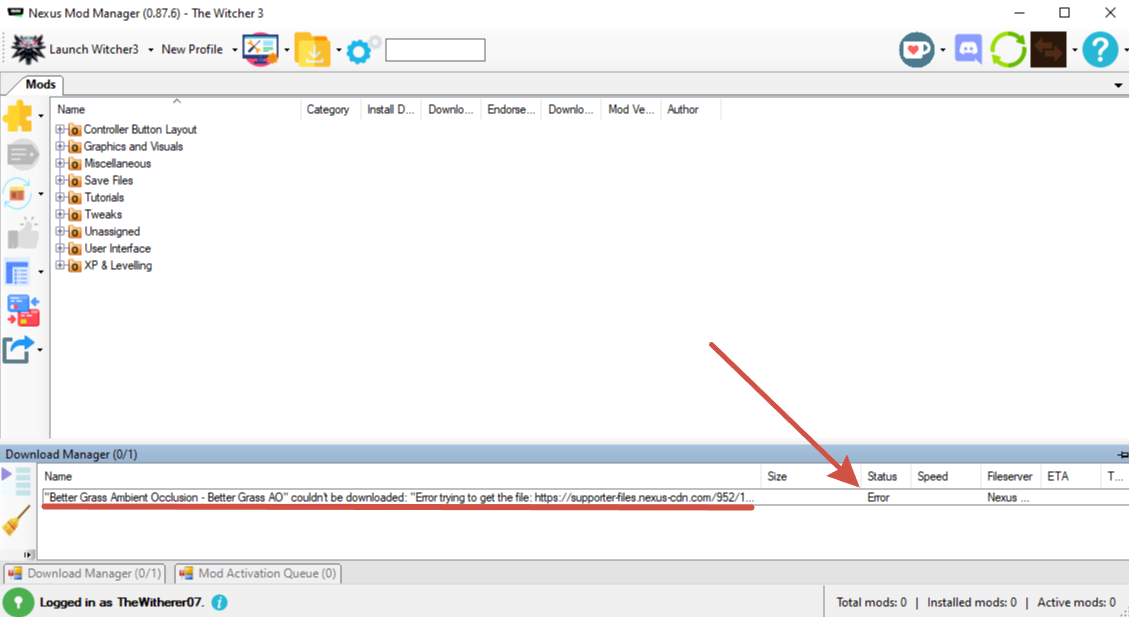Screen dimensions: 1129x617
Task: Sort mods by the Endorse... column header
Action: [511, 109]
